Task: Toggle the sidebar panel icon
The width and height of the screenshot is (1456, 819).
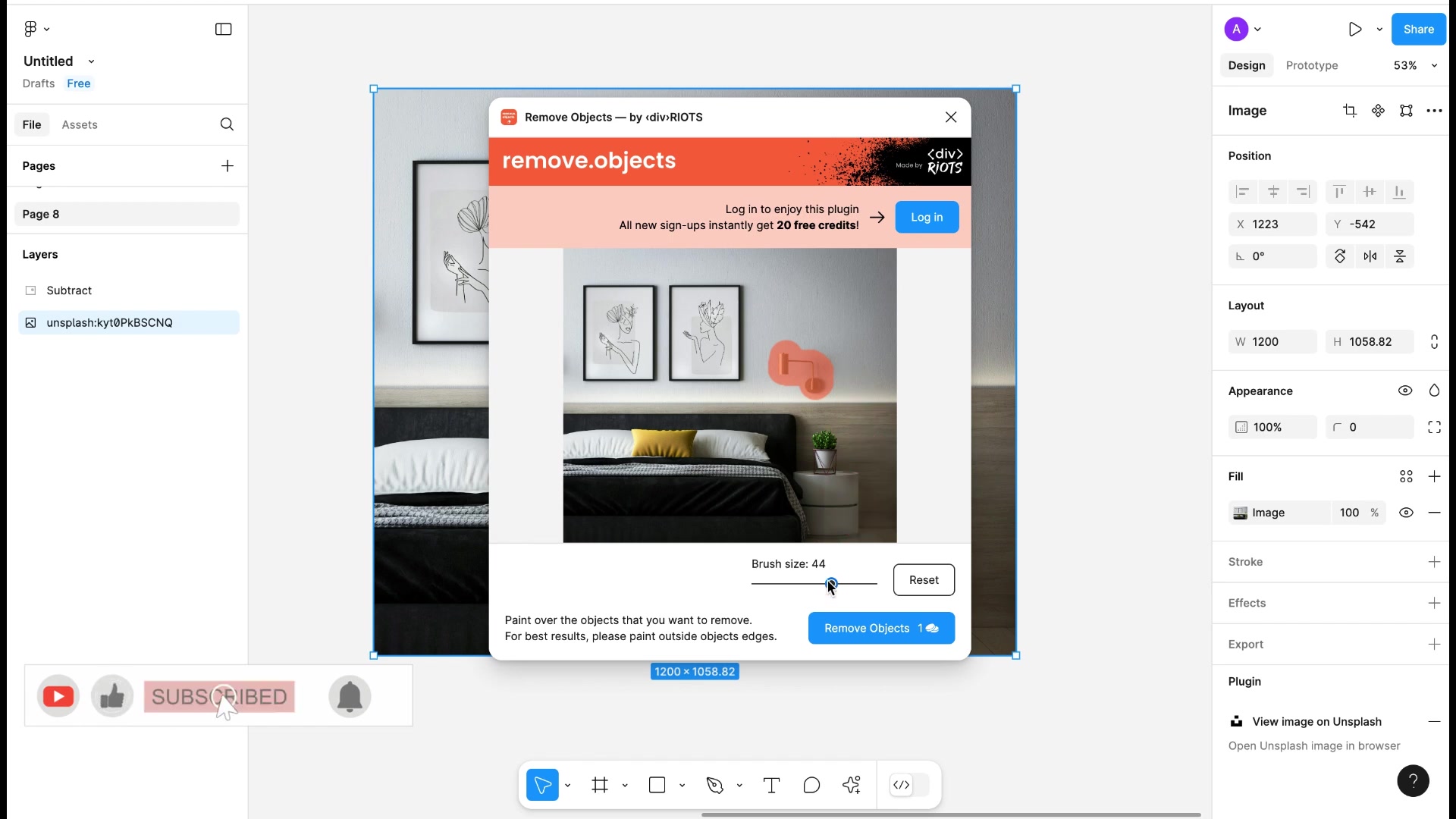Action: [223, 29]
